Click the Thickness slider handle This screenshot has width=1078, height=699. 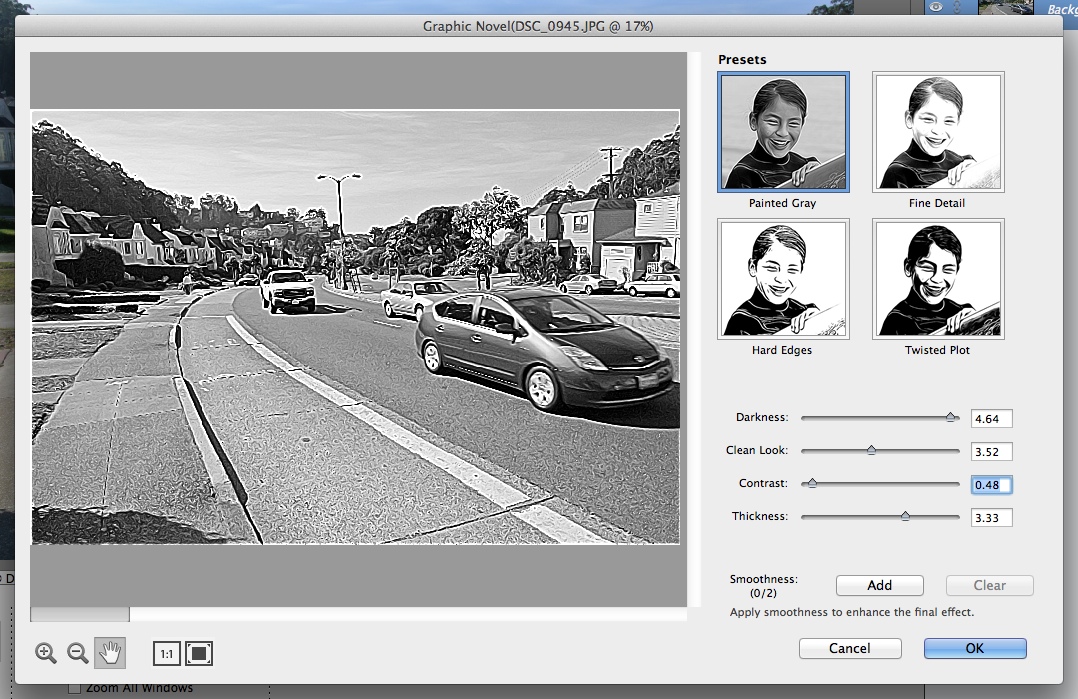pyautogui.click(x=905, y=517)
